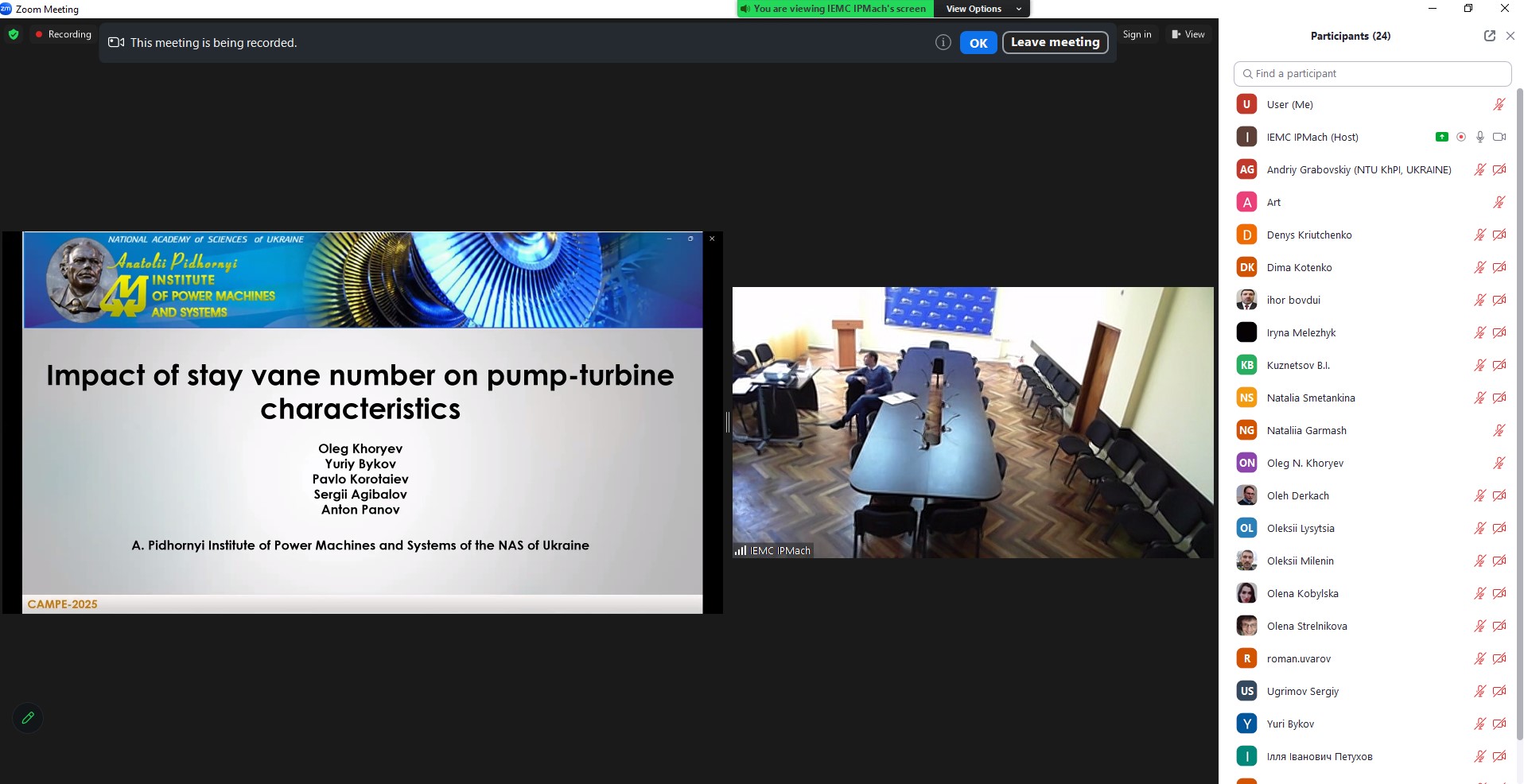Open the View Options dropdown

(982, 9)
